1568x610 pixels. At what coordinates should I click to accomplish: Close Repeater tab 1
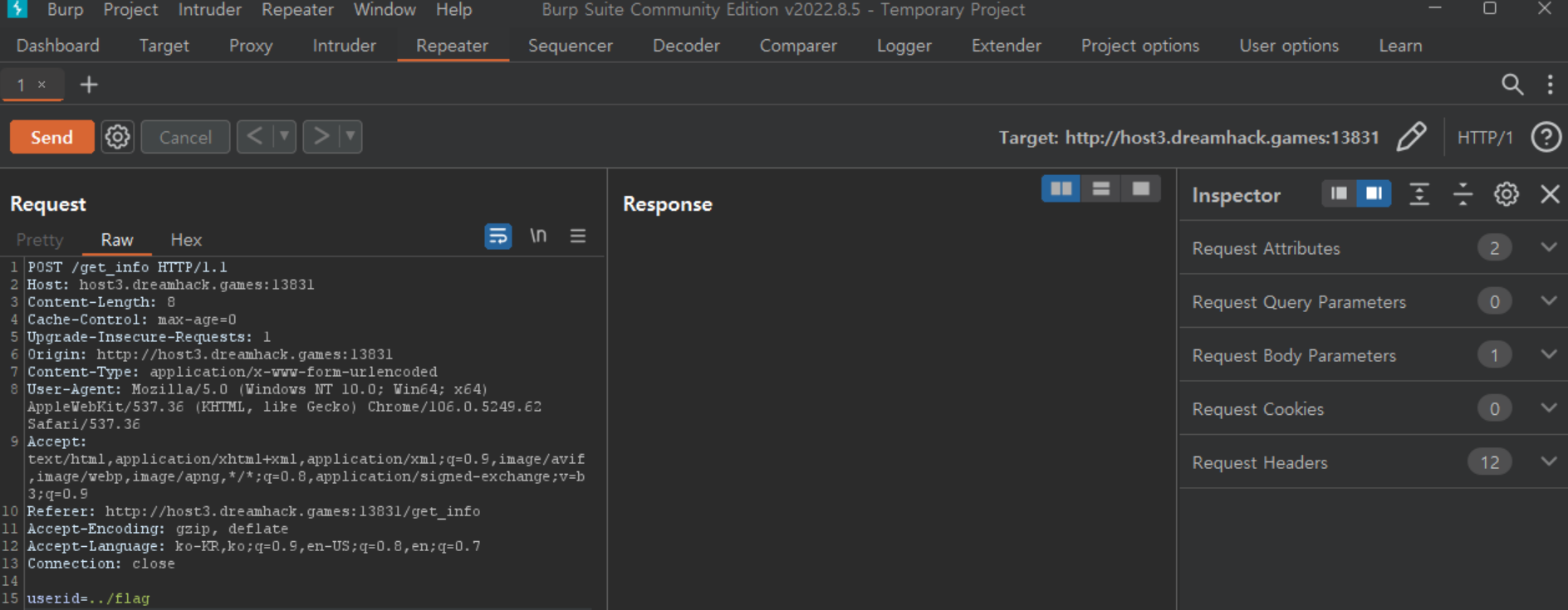[x=42, y=85]
